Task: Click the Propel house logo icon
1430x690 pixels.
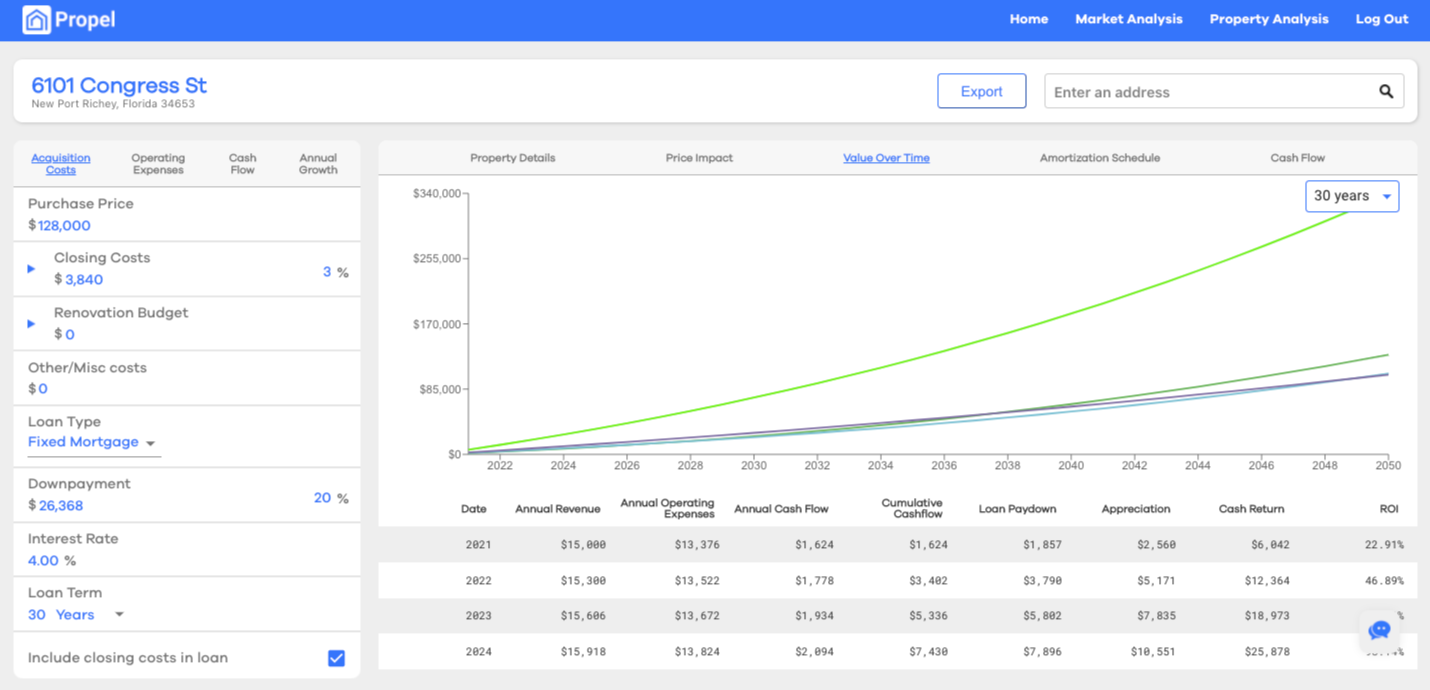Action: tap(37, 20)
